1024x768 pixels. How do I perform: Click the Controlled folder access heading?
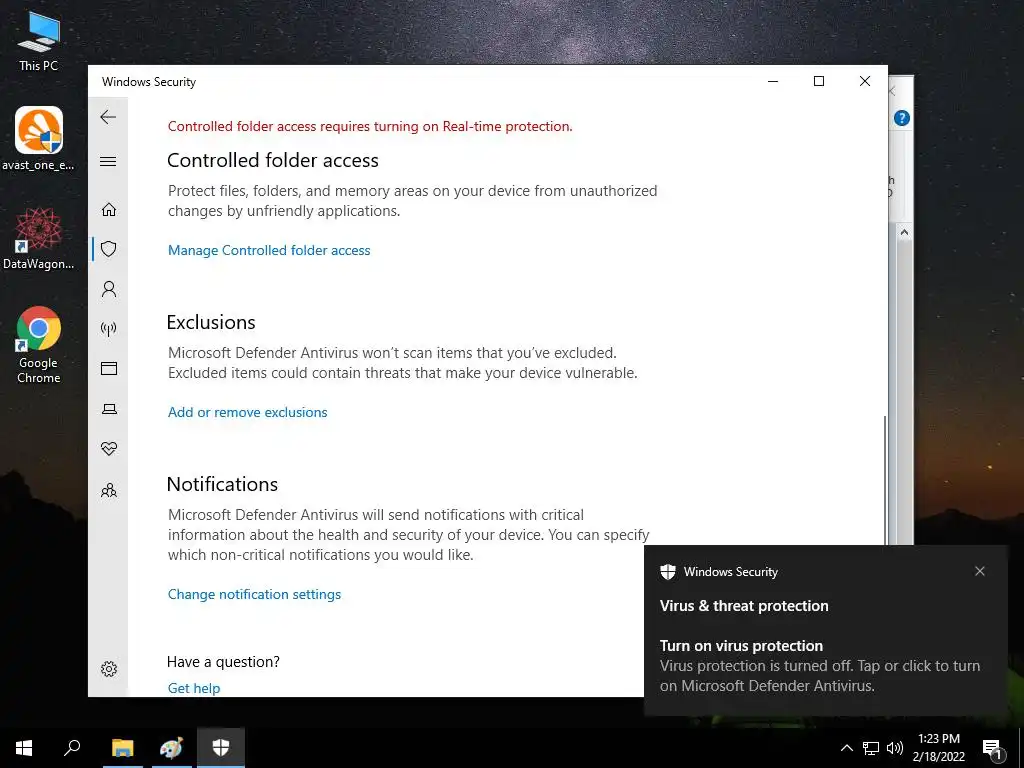pos(273,161)
